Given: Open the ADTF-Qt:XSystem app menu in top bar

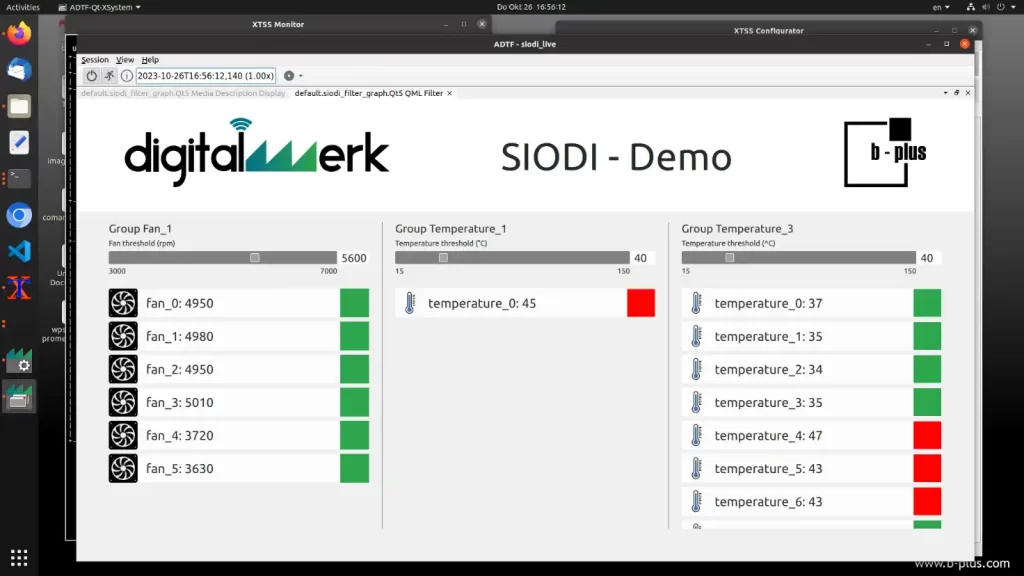Looking at the screenshot, I should [x=104, y=7].
